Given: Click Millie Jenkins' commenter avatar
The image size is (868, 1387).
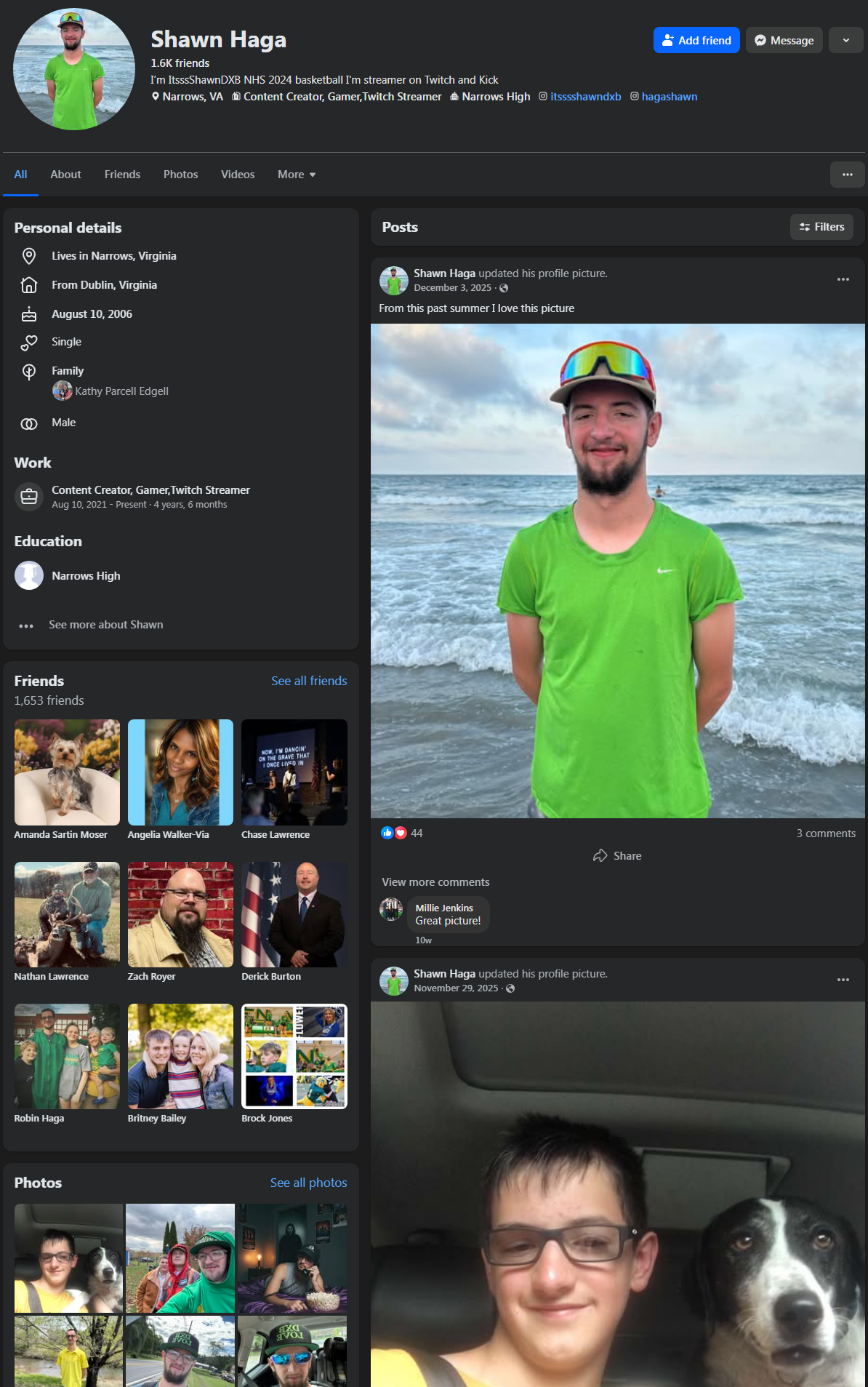Looking at the screenshot, I should [391, 909].
